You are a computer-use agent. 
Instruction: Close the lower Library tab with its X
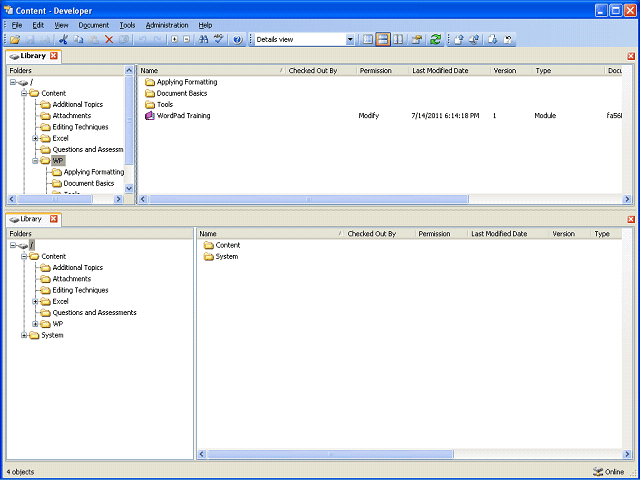point(54,219)
